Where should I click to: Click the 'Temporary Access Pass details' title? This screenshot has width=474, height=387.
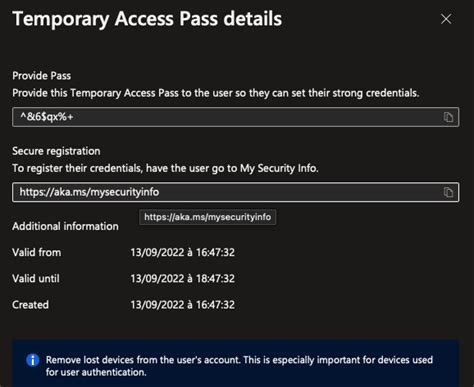[147, 19]
